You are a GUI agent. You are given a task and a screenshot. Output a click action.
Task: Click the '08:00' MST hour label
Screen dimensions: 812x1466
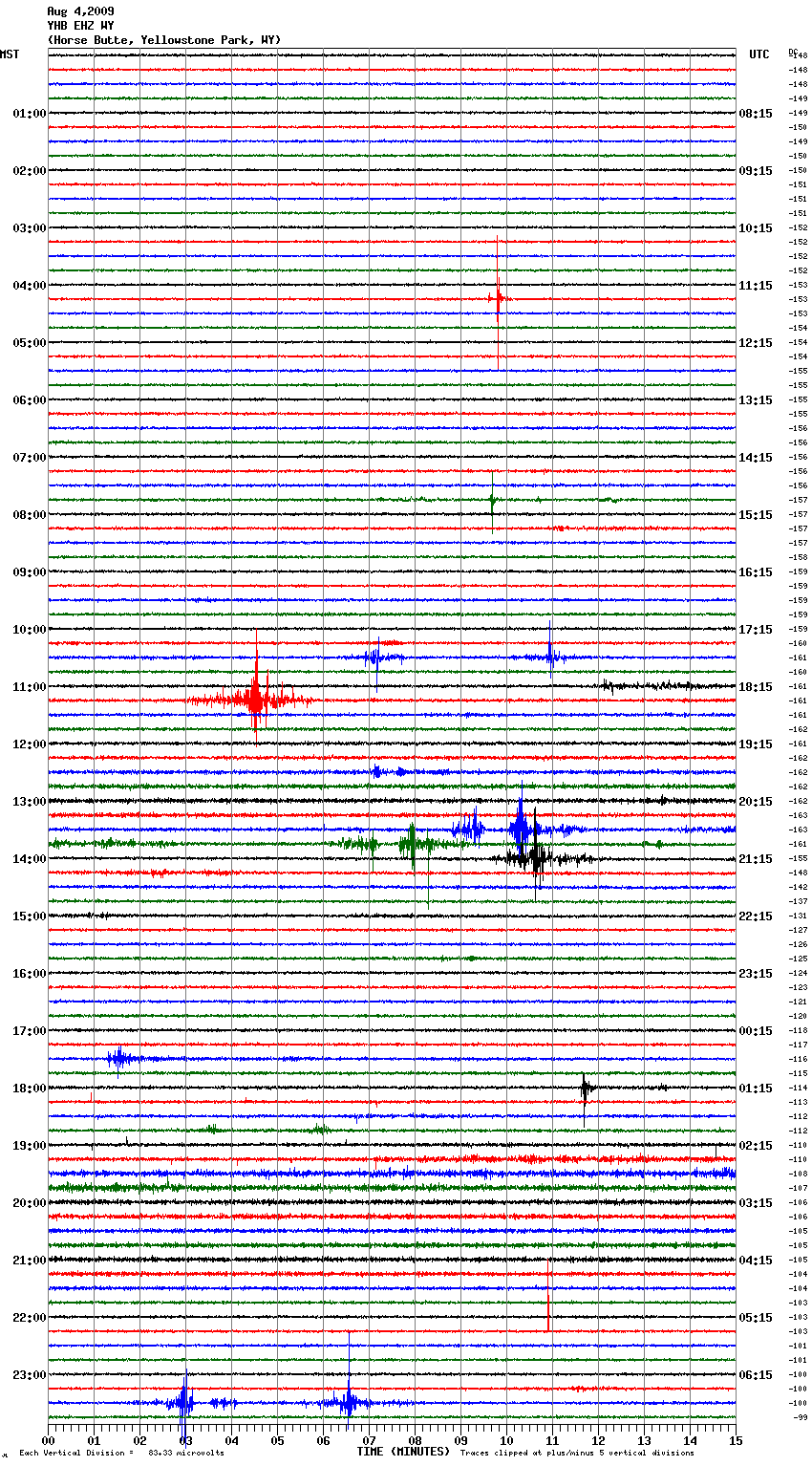[29, 515]
